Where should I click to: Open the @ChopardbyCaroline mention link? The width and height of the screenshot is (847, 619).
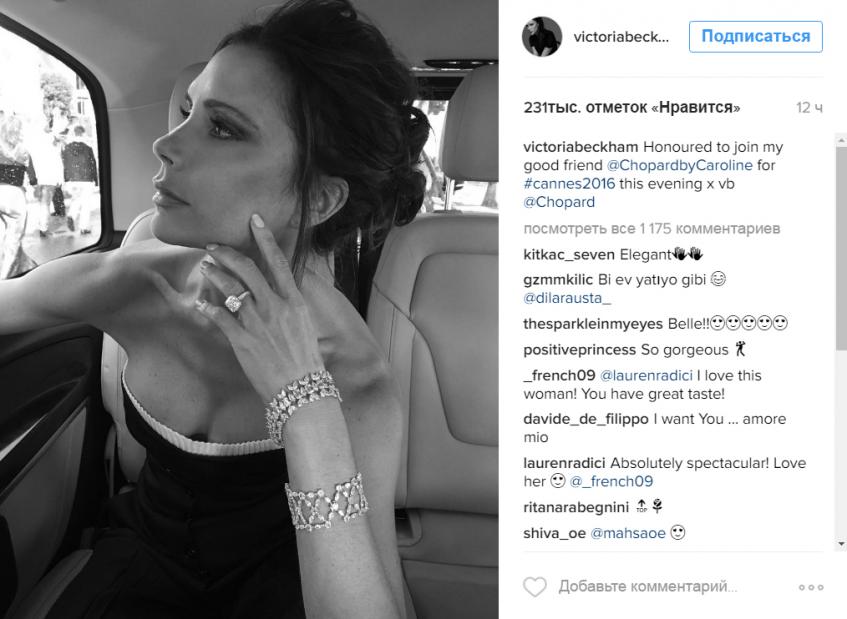tap(679, 165)
